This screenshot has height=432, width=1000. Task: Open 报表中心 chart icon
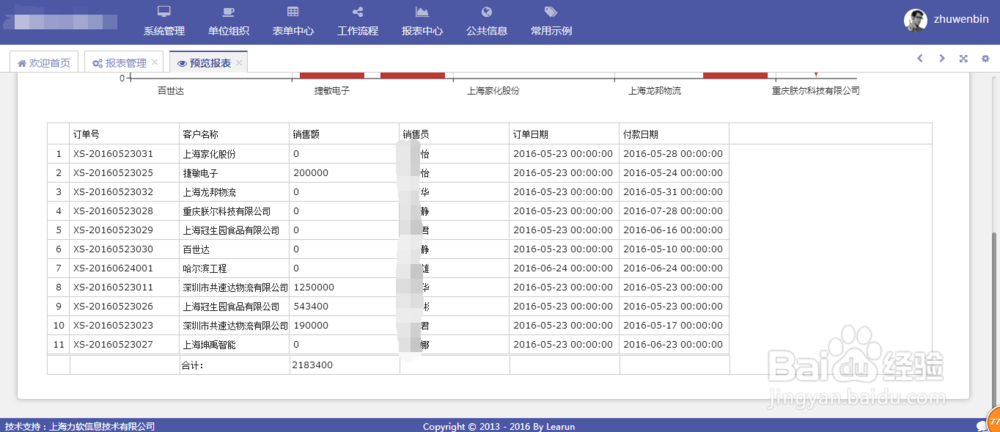point(422,11)
